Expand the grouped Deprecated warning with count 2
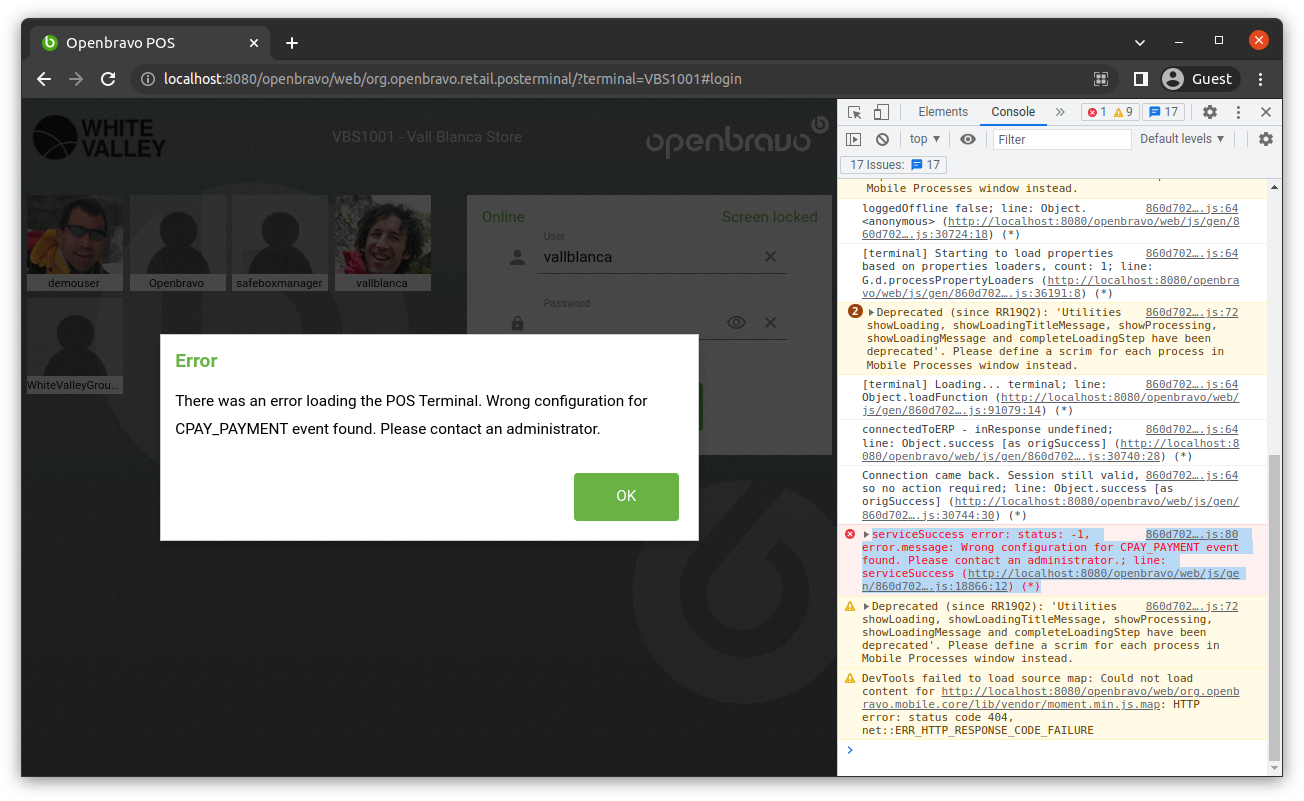The image size is (1304, 801). pos(872,313)
